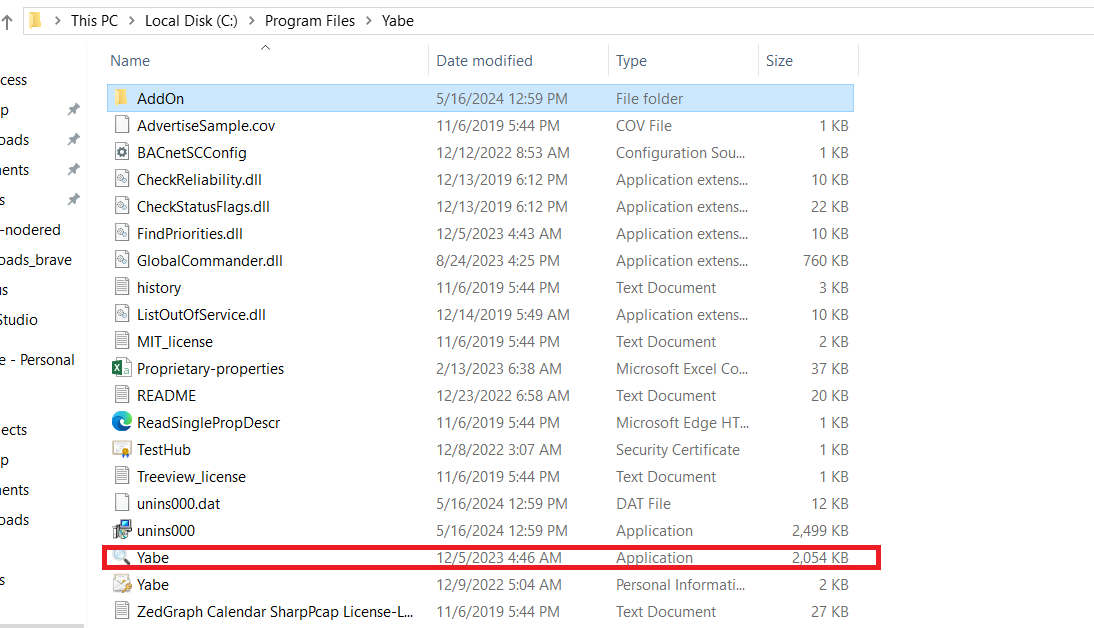This screenshot has width=1094, height=628.
Task: Click the GlobalCommander.dll file icon
Action: pos(121,260)
